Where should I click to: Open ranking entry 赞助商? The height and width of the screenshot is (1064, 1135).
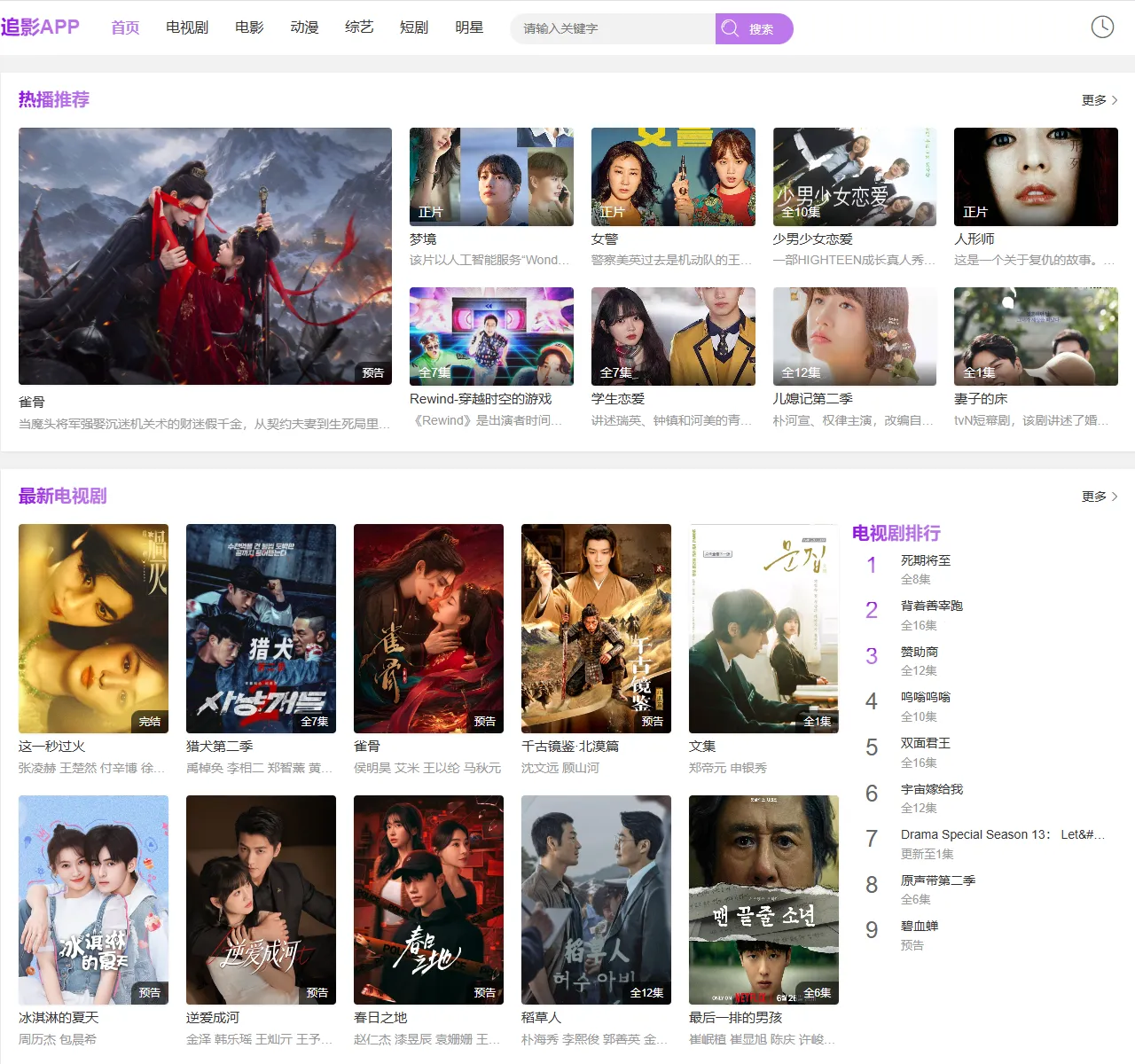pos(920,652)
